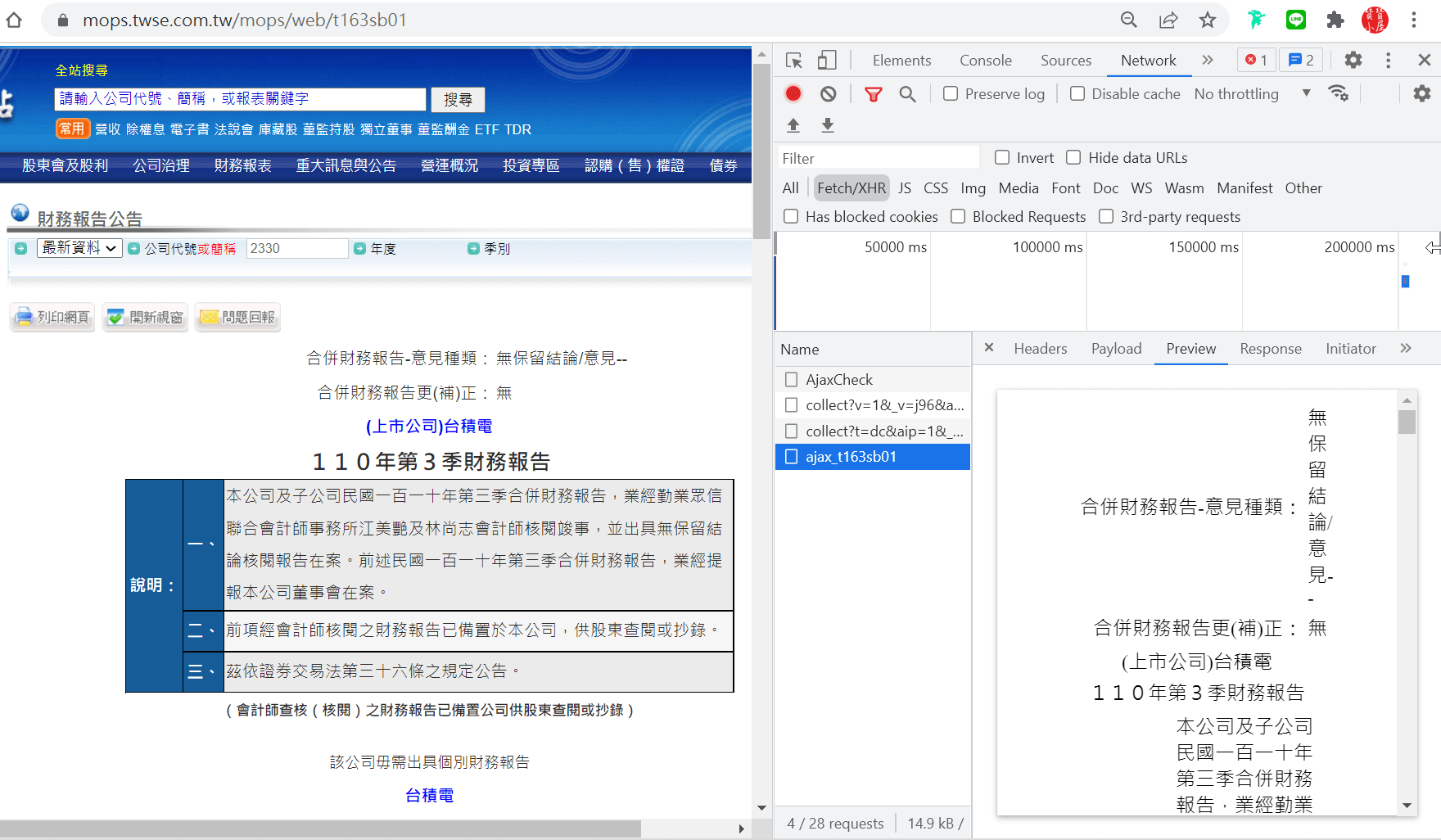Switch to the Elements tab
This screenshot has width=1441, height=840.
tap(901, 61)
